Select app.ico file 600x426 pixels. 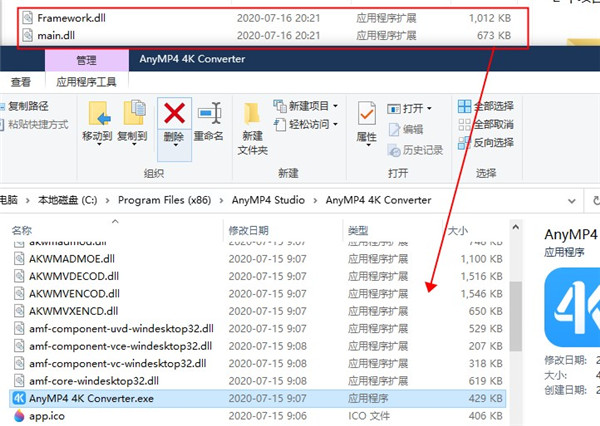pyautogui.click(x=257, y=416)
